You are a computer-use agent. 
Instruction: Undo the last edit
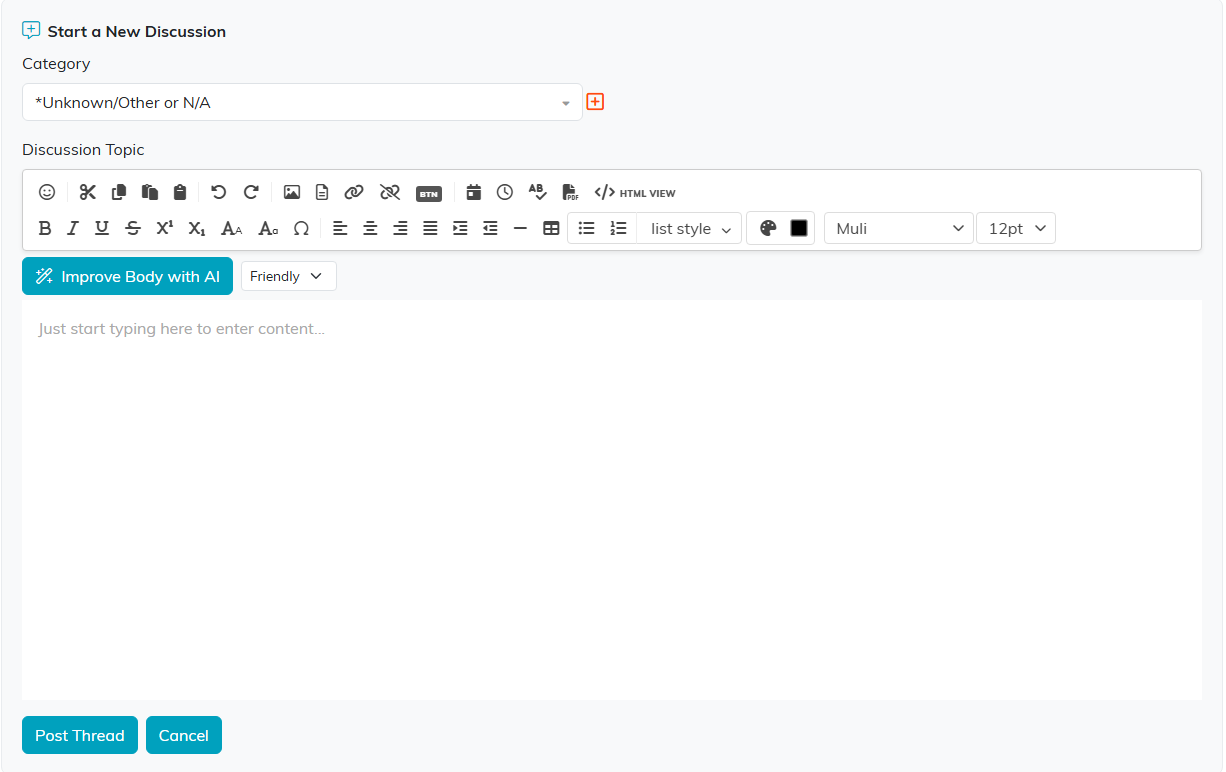(219, 192)
